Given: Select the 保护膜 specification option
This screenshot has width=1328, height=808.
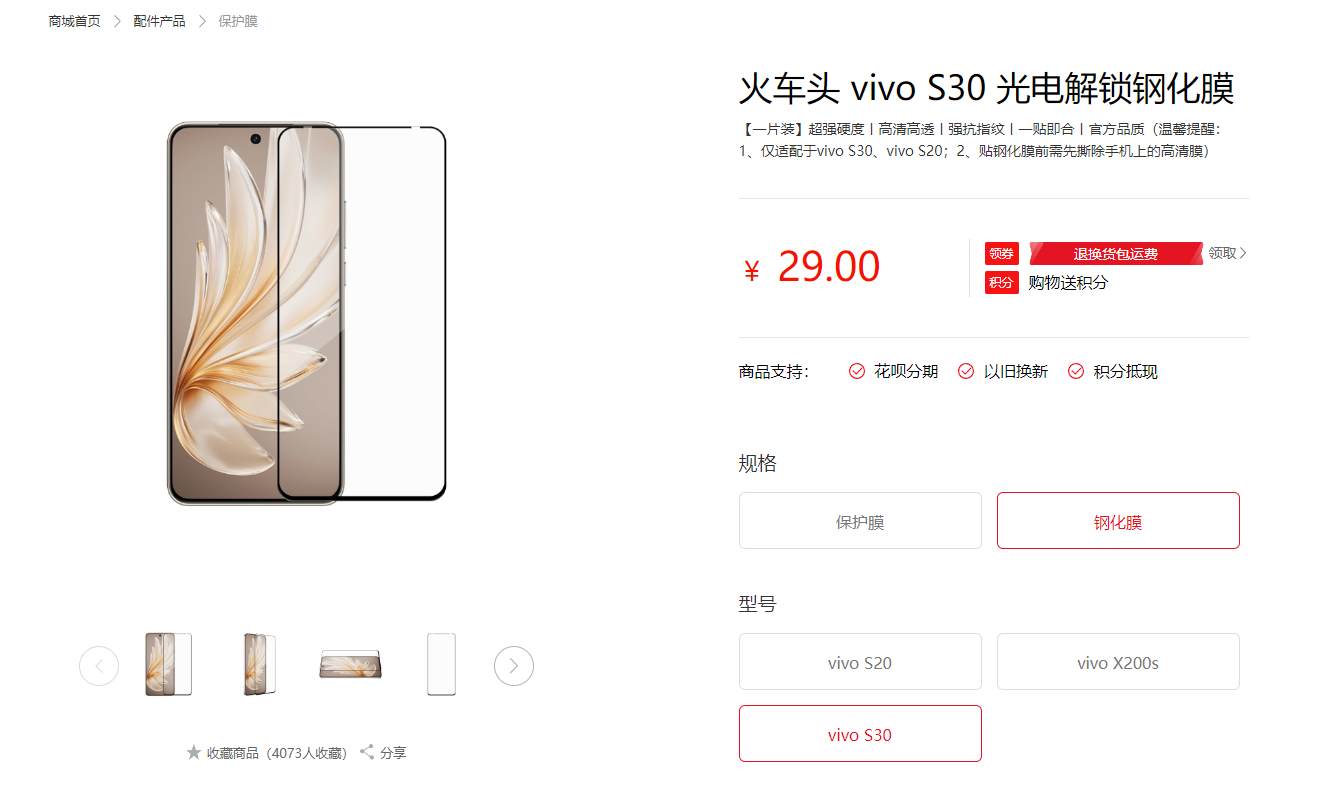Looking at the screenshot, I should tap(860, 521).
